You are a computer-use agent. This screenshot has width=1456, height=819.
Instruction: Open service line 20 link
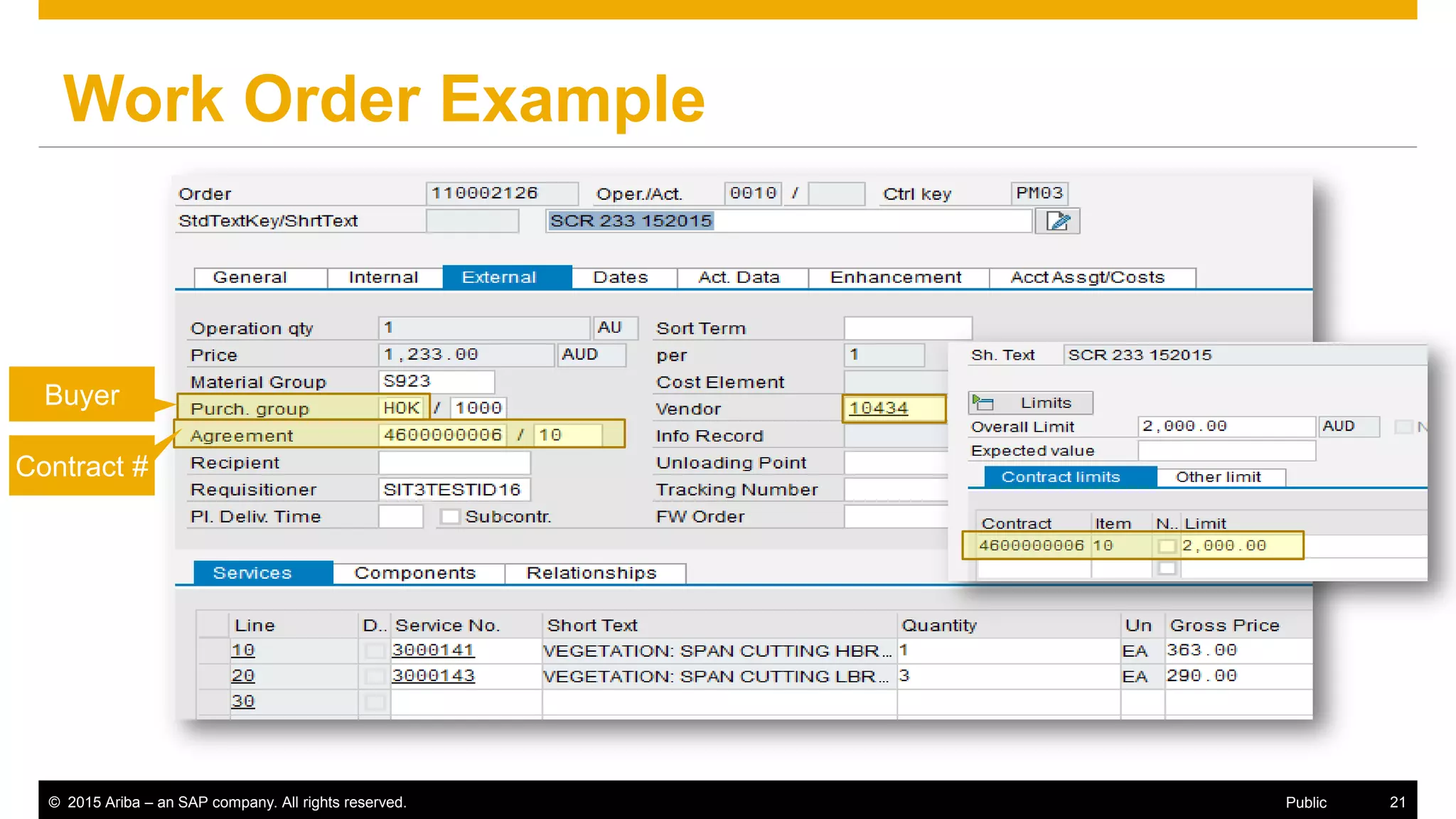click(243, 676)
